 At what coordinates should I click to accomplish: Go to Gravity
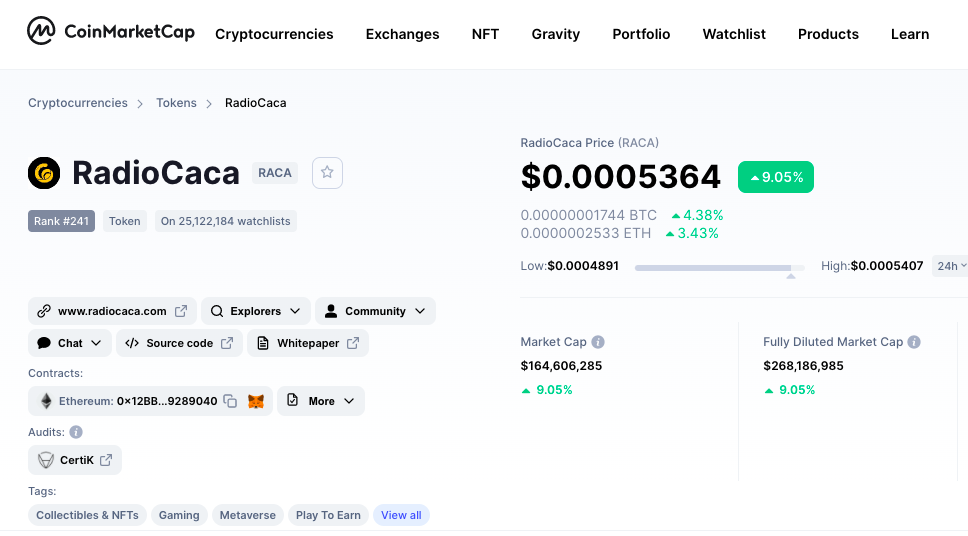[556, 34]
